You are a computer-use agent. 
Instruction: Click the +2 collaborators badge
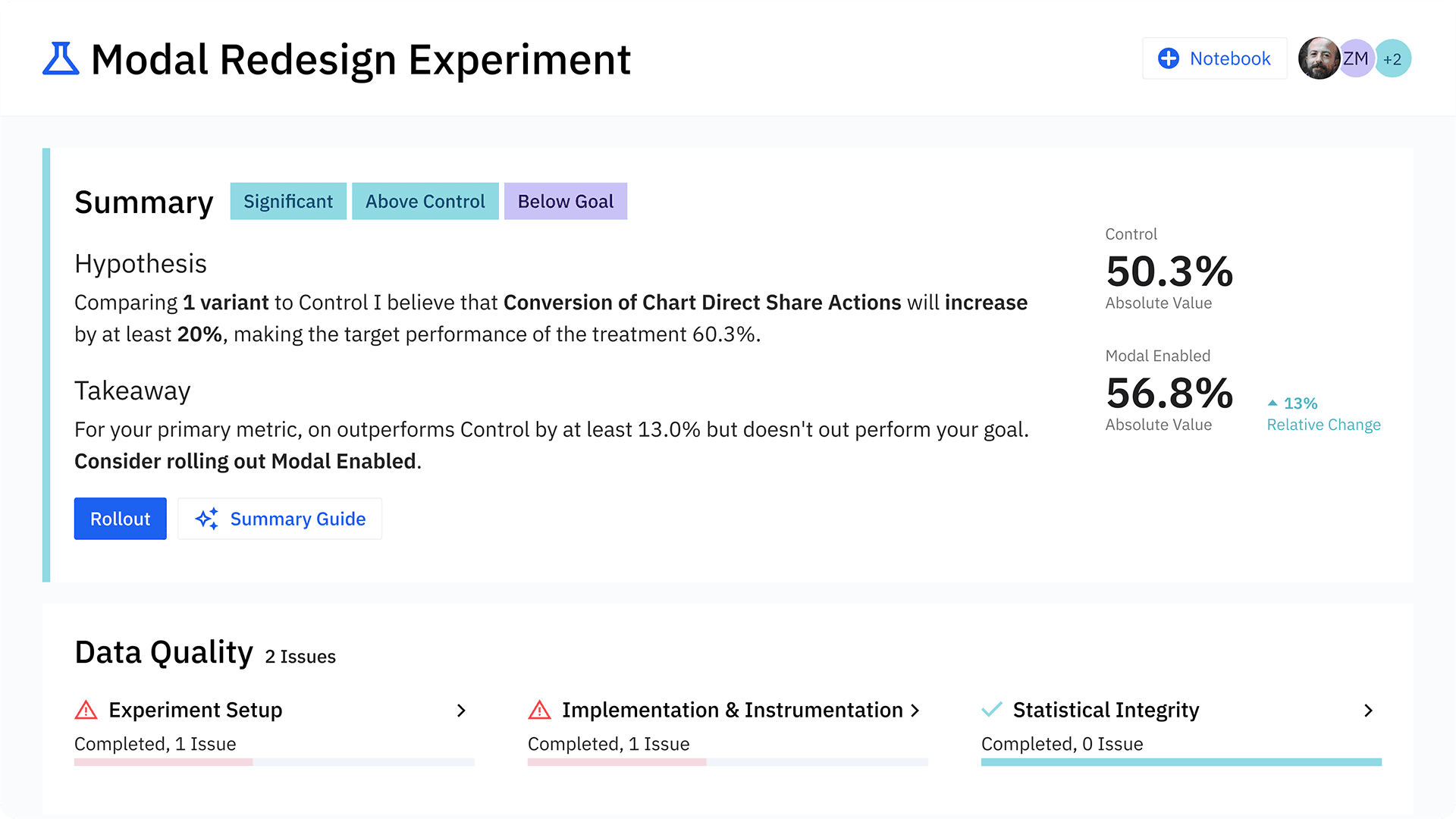(1393, 58)
